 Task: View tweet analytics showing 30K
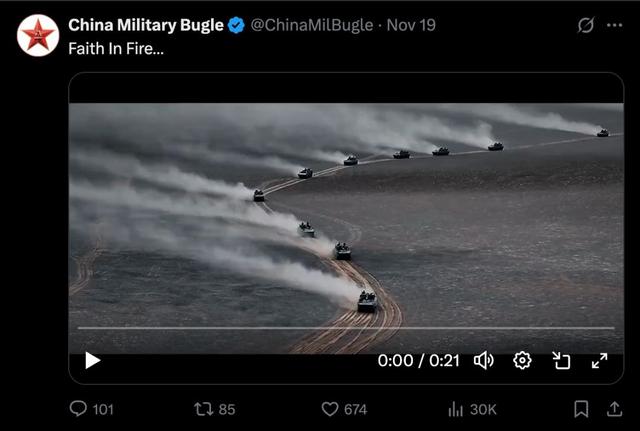pyautogui.click(x=456, y=409)
